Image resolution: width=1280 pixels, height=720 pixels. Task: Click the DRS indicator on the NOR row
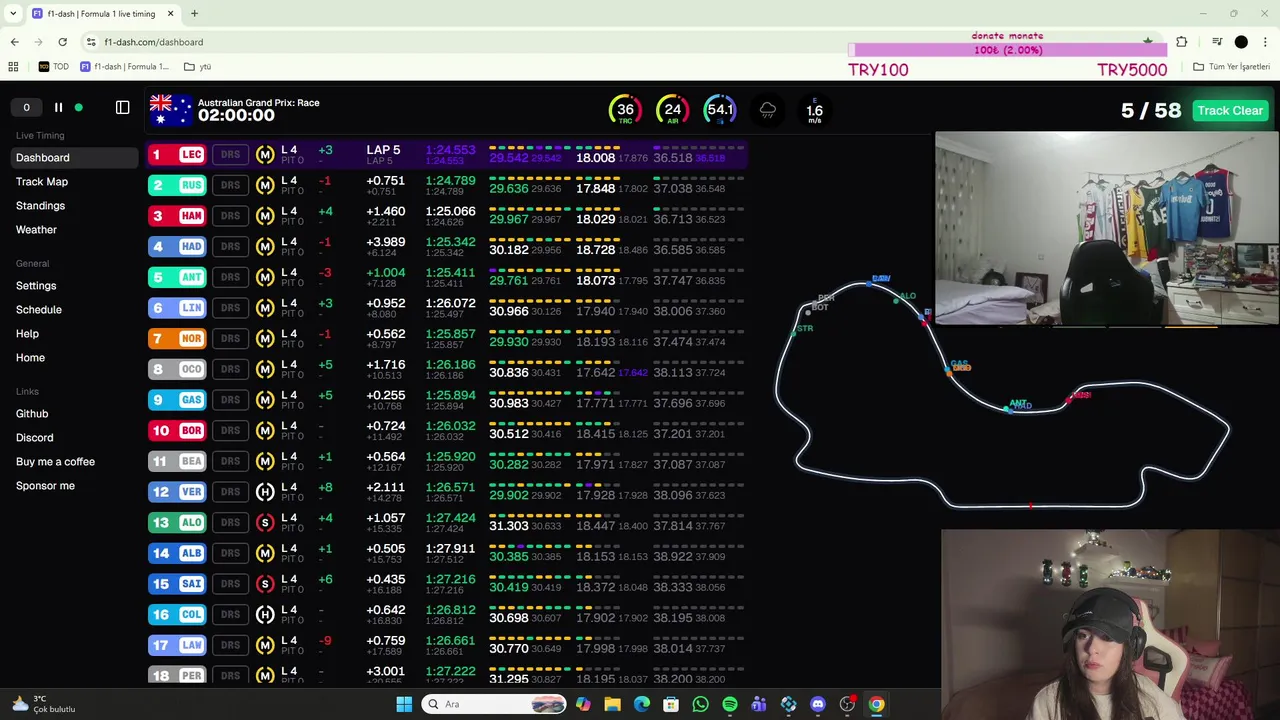tap(230, 338)
